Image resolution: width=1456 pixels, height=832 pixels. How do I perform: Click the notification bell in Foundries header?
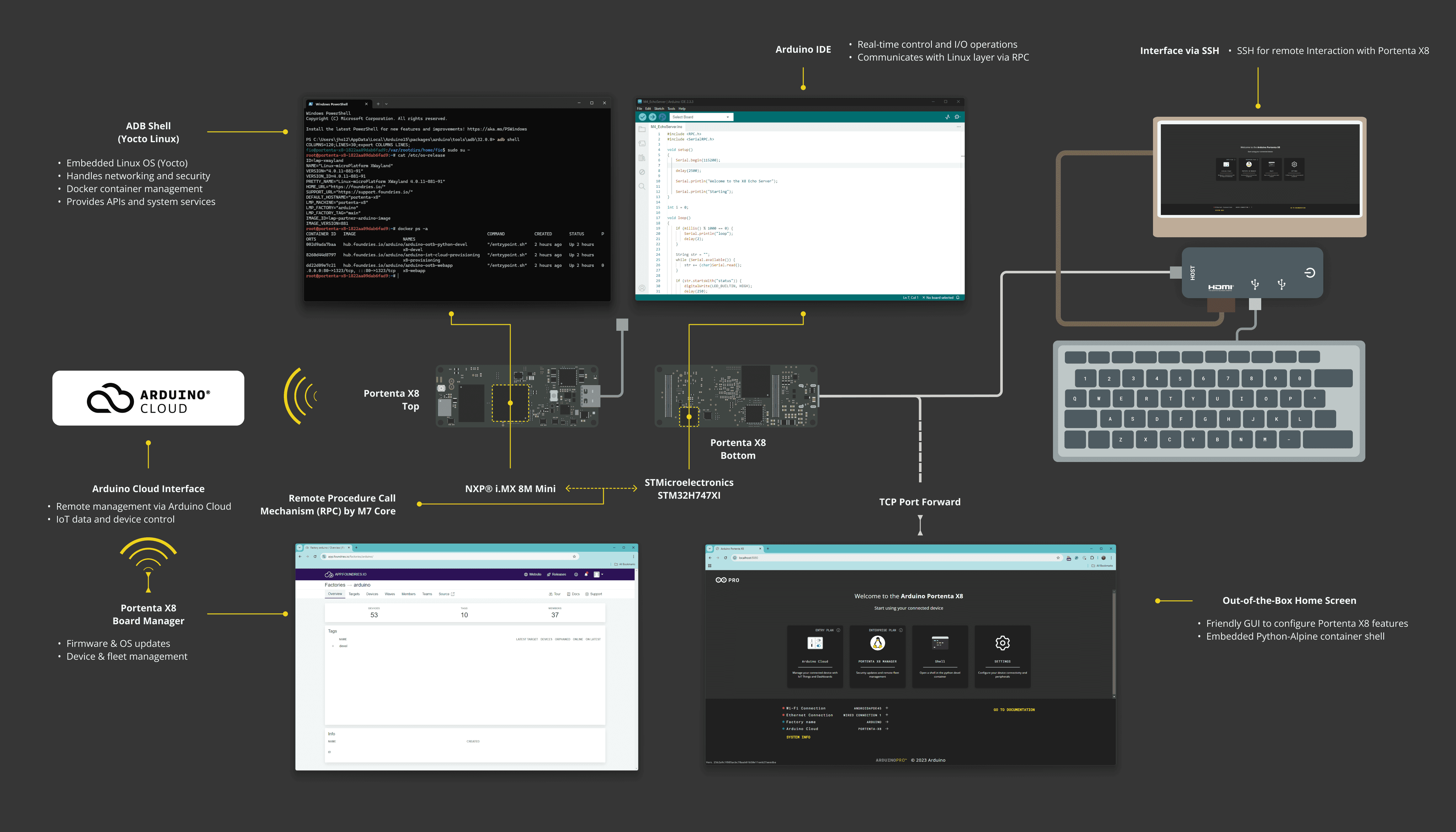point(586,574)
